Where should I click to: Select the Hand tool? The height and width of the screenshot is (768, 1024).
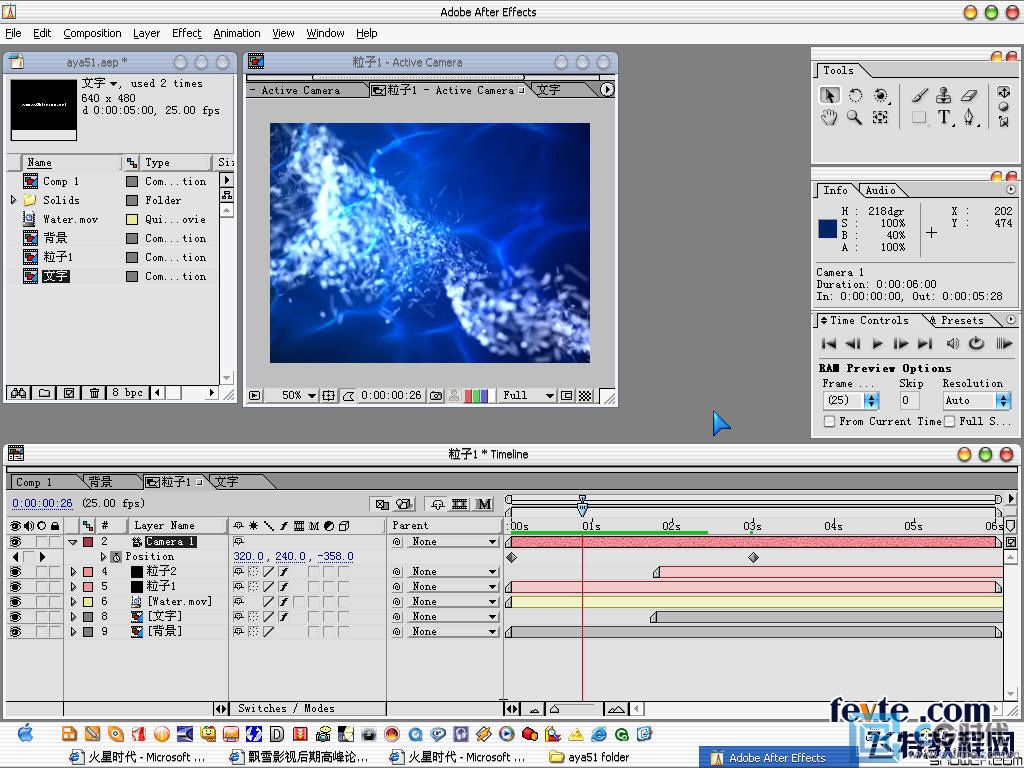[x=829, y=118]
